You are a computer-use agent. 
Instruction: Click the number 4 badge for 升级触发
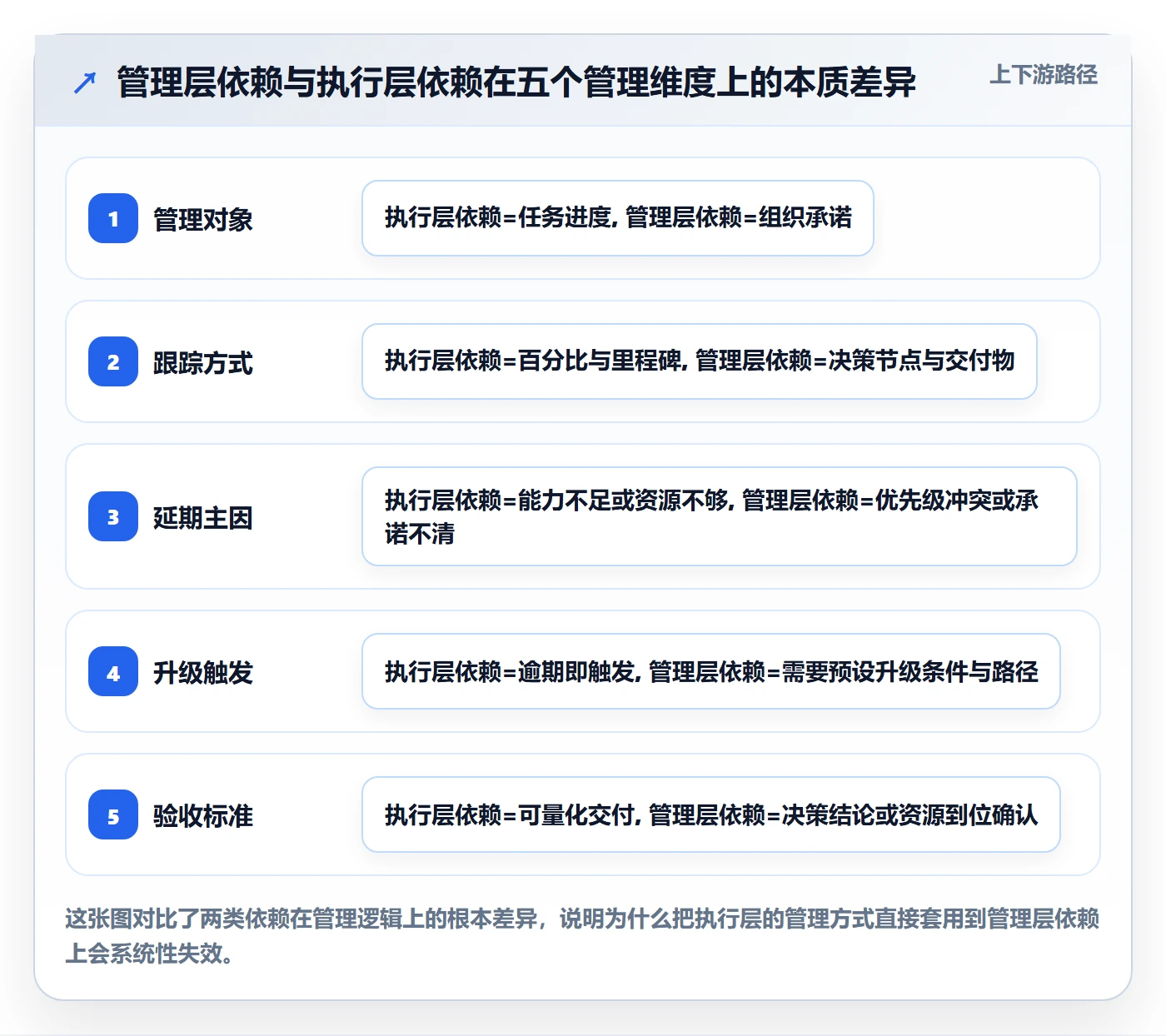pos(113,671)
